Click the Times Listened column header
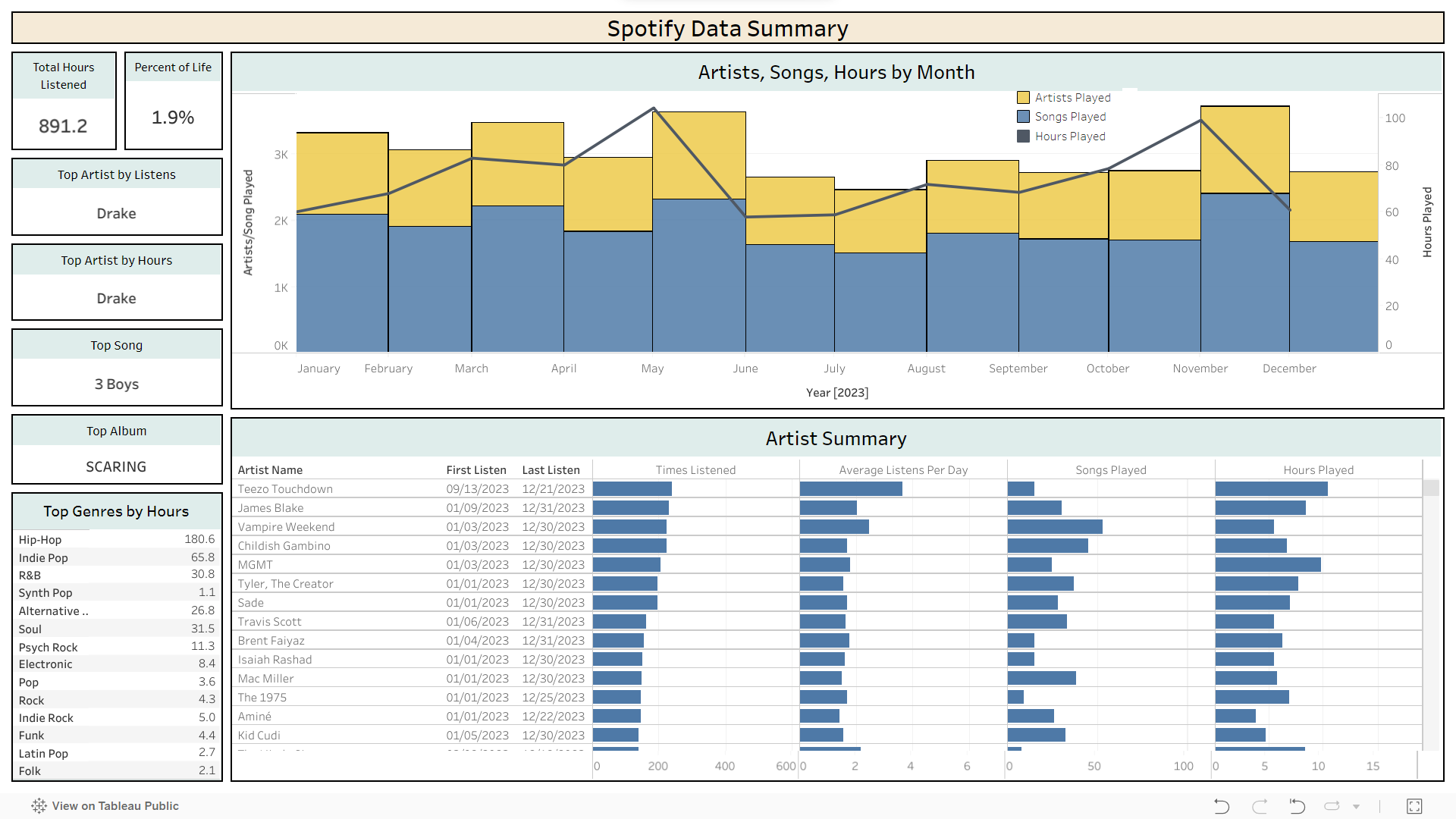Image resolution: width=1456 pixels, height=819 pixels. point(695,470)
